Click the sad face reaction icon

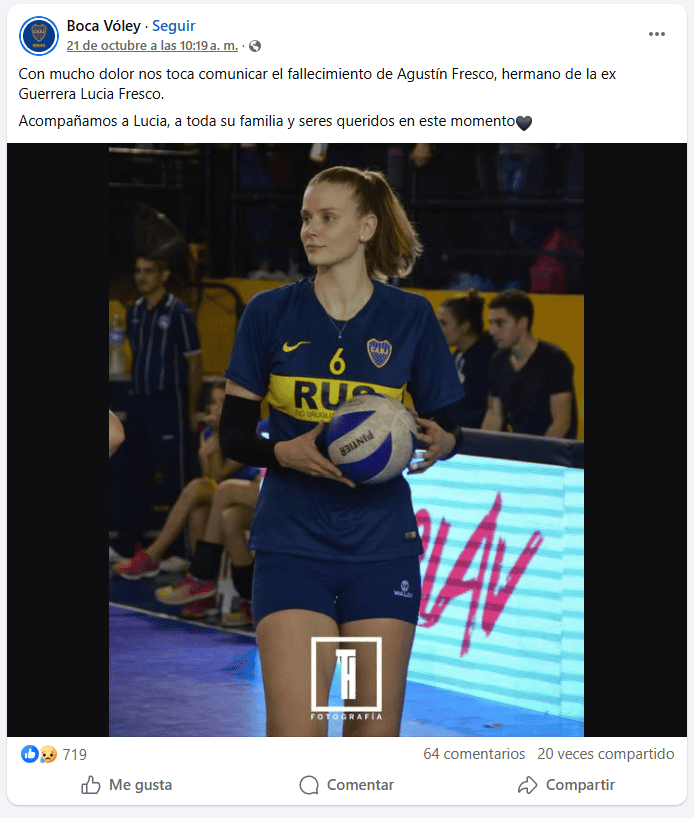tap(48, 754)
